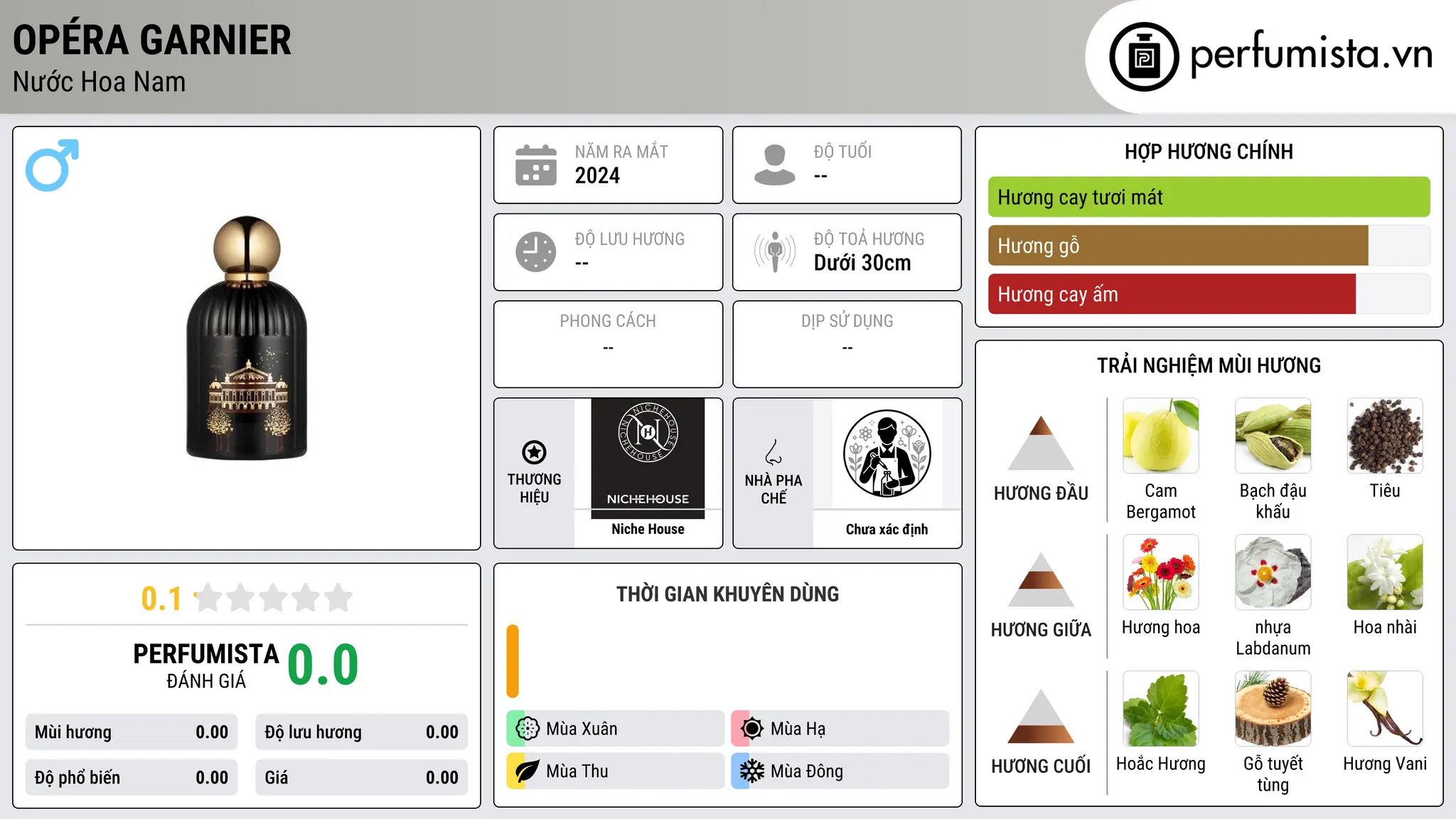This screenshot has width=1456, height=819.
Task: Click the launch year 2024
Action: (x=597, y=176)
